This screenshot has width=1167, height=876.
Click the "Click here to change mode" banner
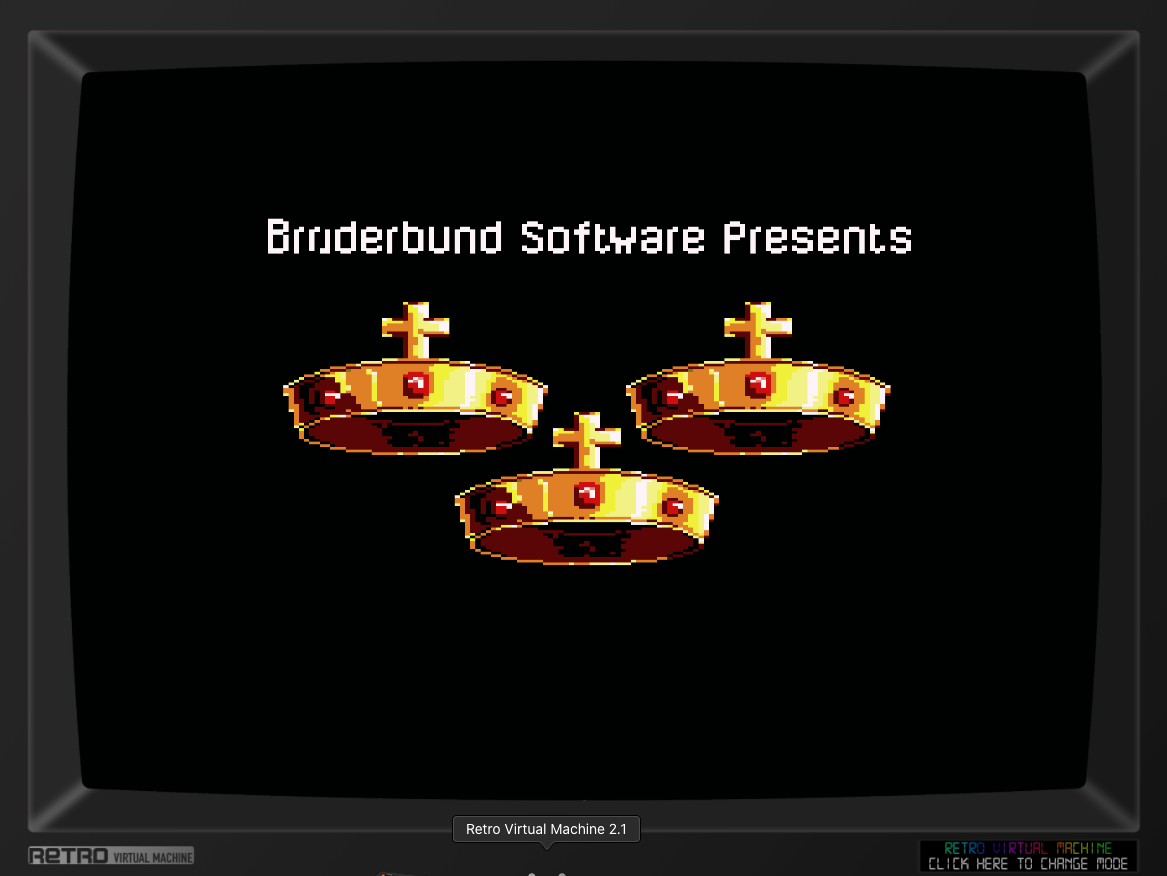(1028, 856)
